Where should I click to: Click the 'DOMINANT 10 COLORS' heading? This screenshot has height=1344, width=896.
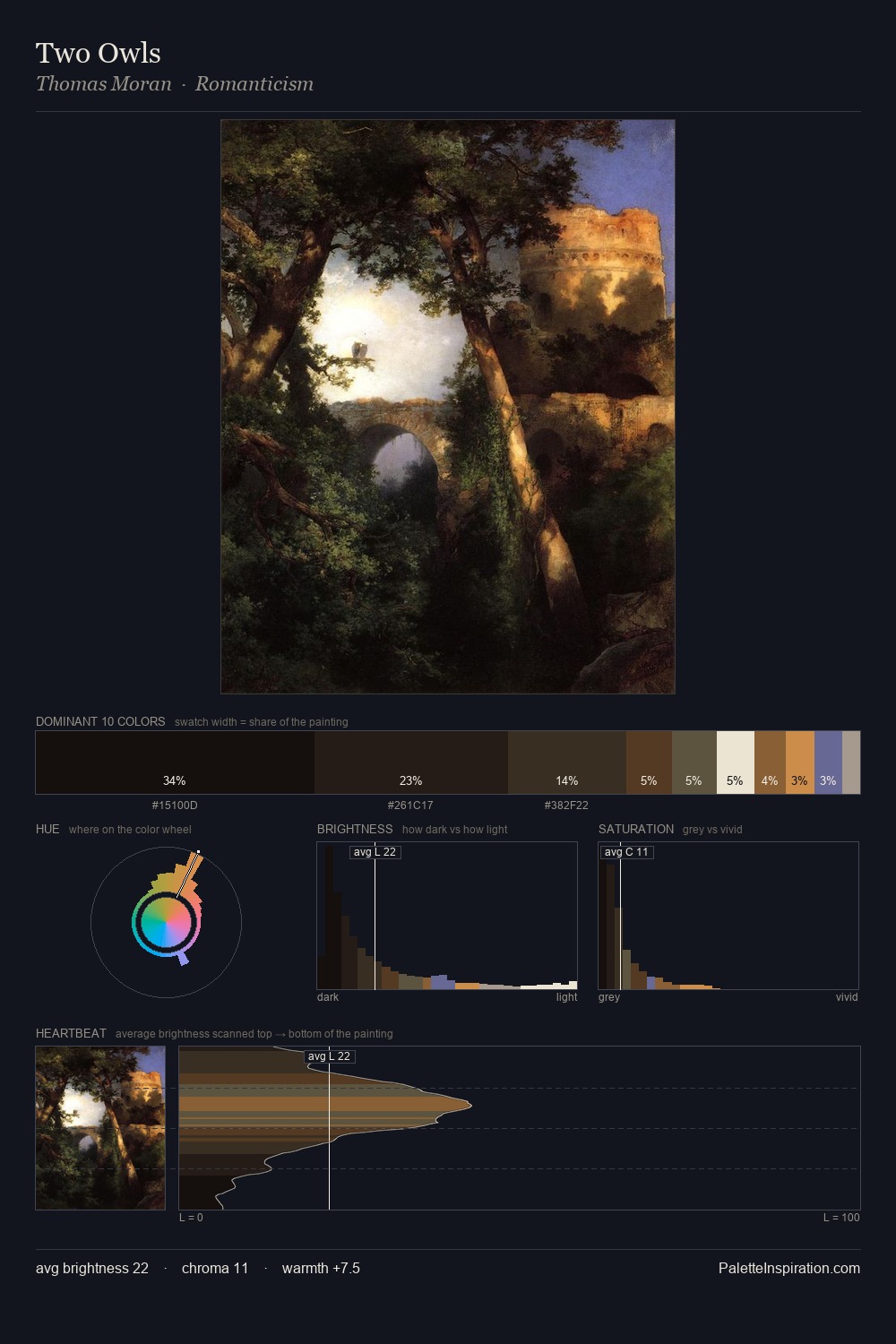[x=100, y=721]
